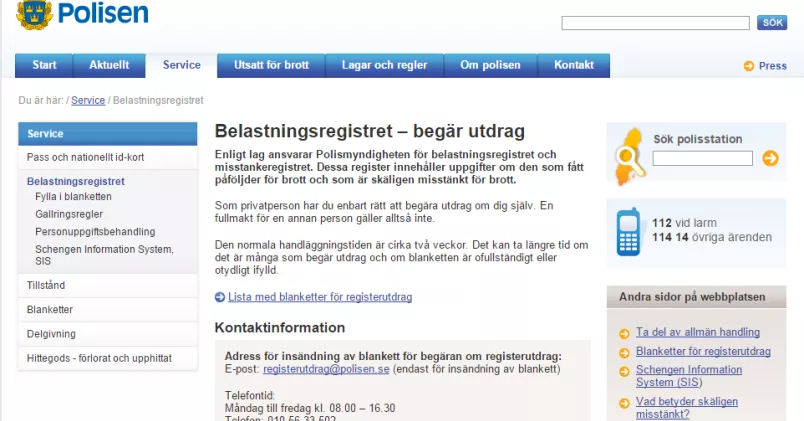
Task: Open Delgivning in the sidebar
Action: (108, 334)
